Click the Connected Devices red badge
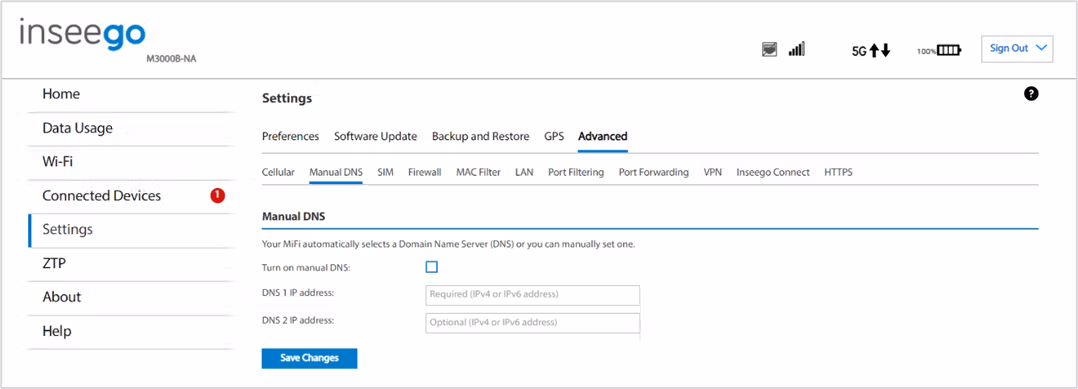This screenshot has height=389, width=1078. (x=217, y=196)
